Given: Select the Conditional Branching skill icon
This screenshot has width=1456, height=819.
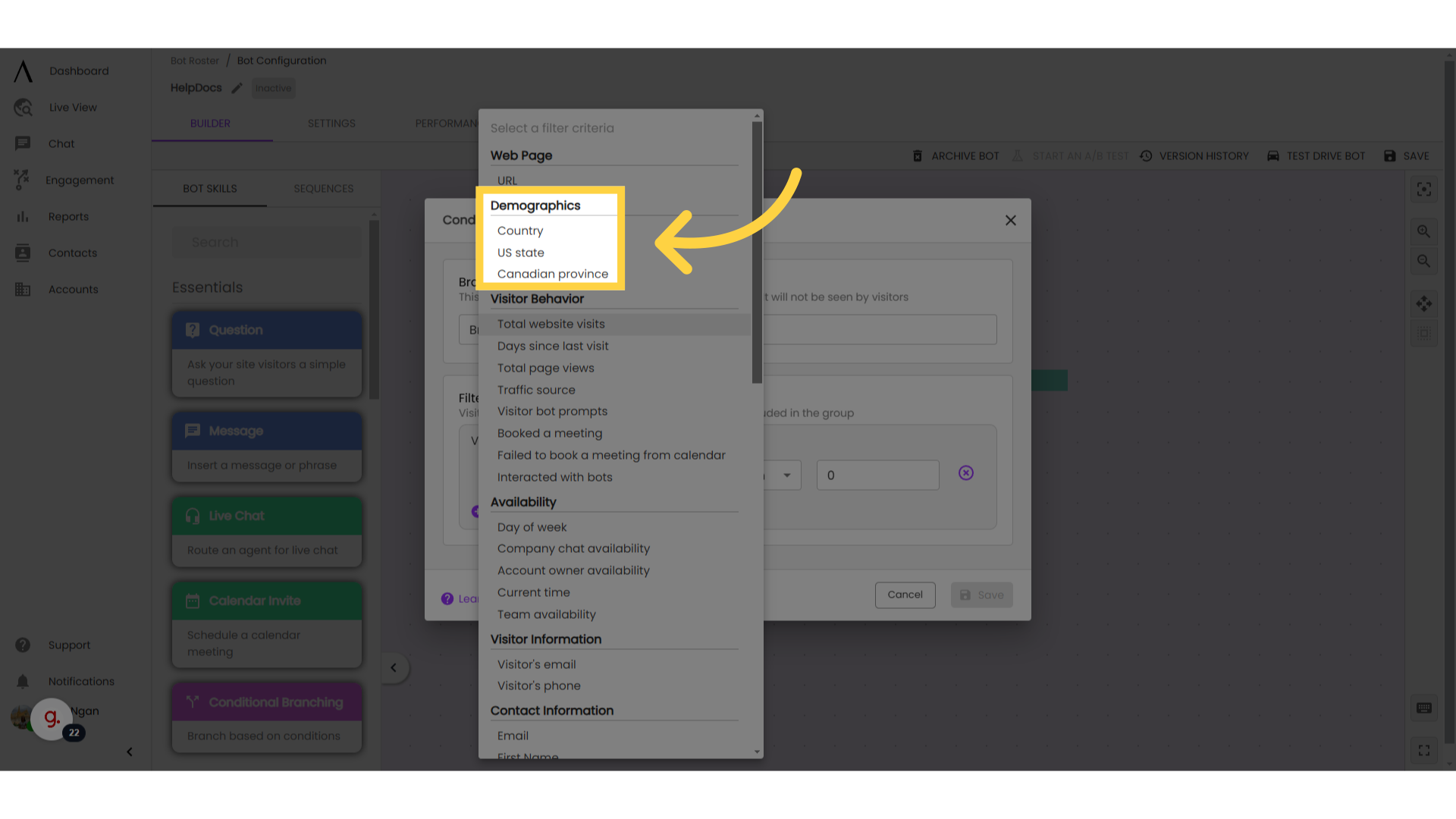Looking at the screenshot, I should 193,702.
